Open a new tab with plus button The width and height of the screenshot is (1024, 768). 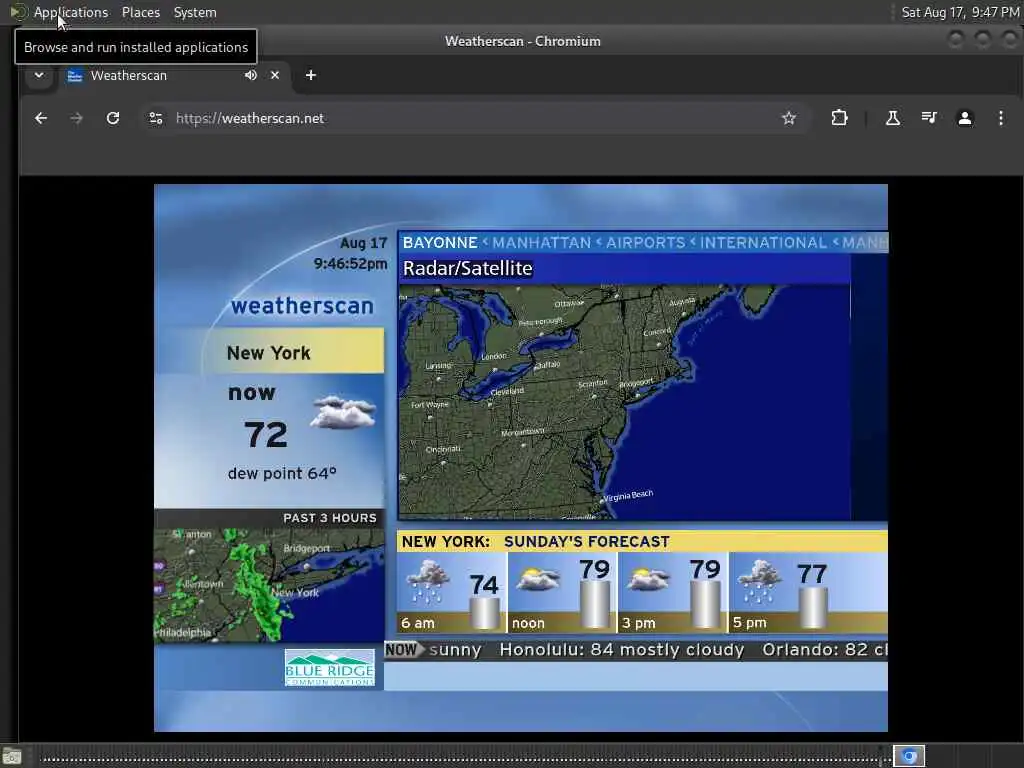(x=311, y=75)
